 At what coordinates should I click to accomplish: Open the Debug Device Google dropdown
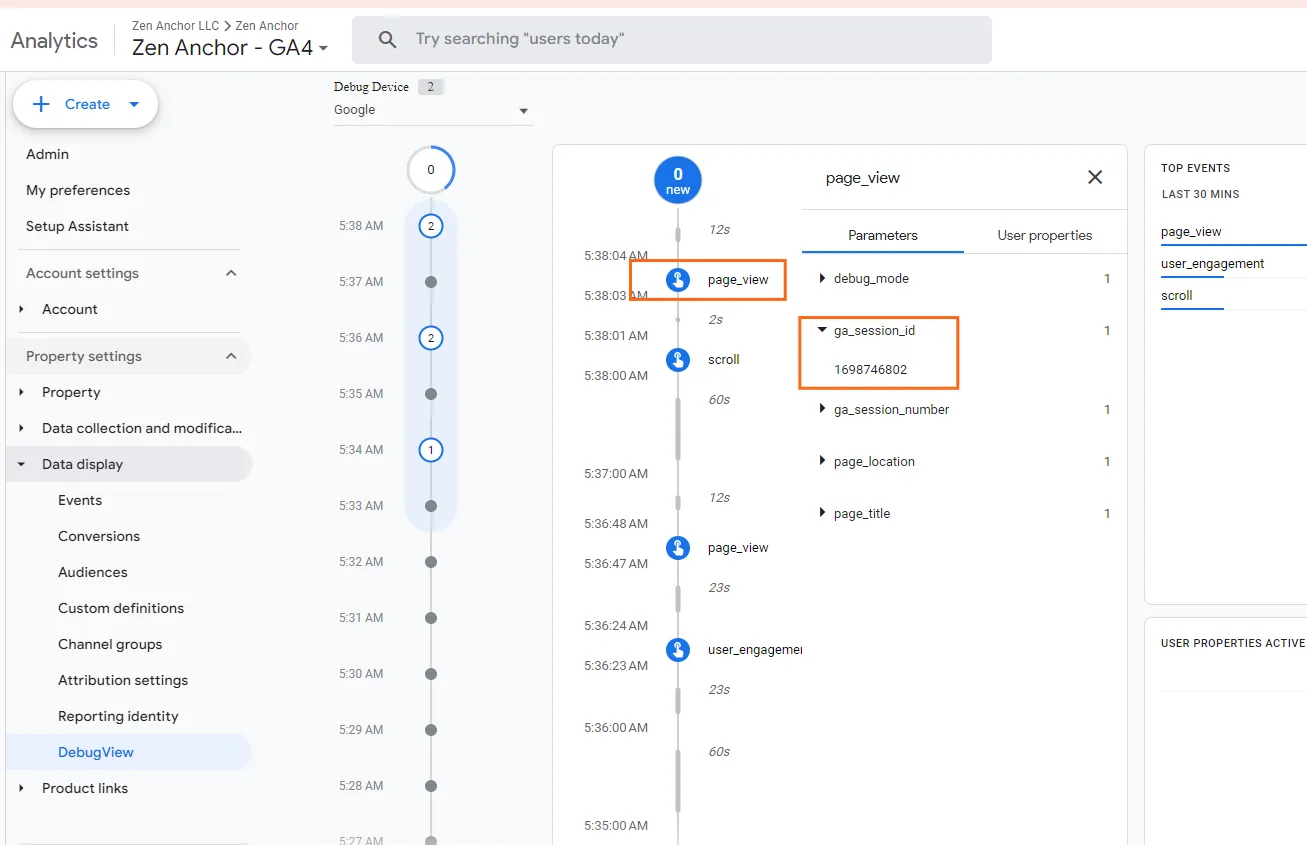coord(432,110)
